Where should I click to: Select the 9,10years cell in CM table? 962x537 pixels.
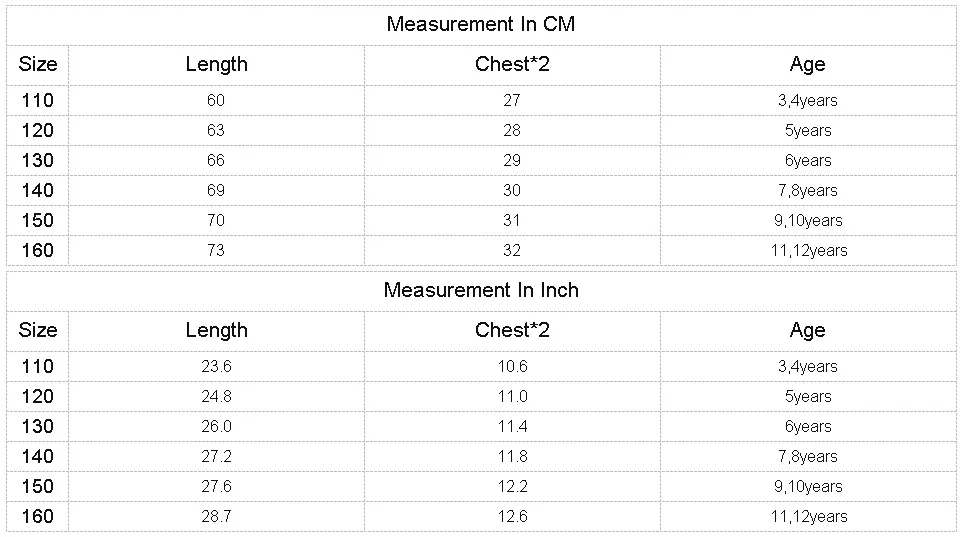pyautogui.click(x=808, y=220)
